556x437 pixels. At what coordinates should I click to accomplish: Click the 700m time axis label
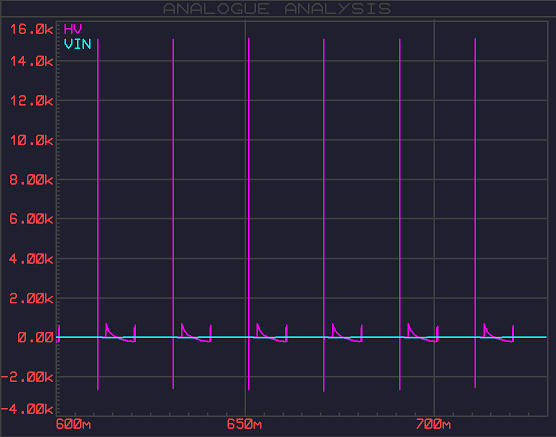[x=433, y=424]
